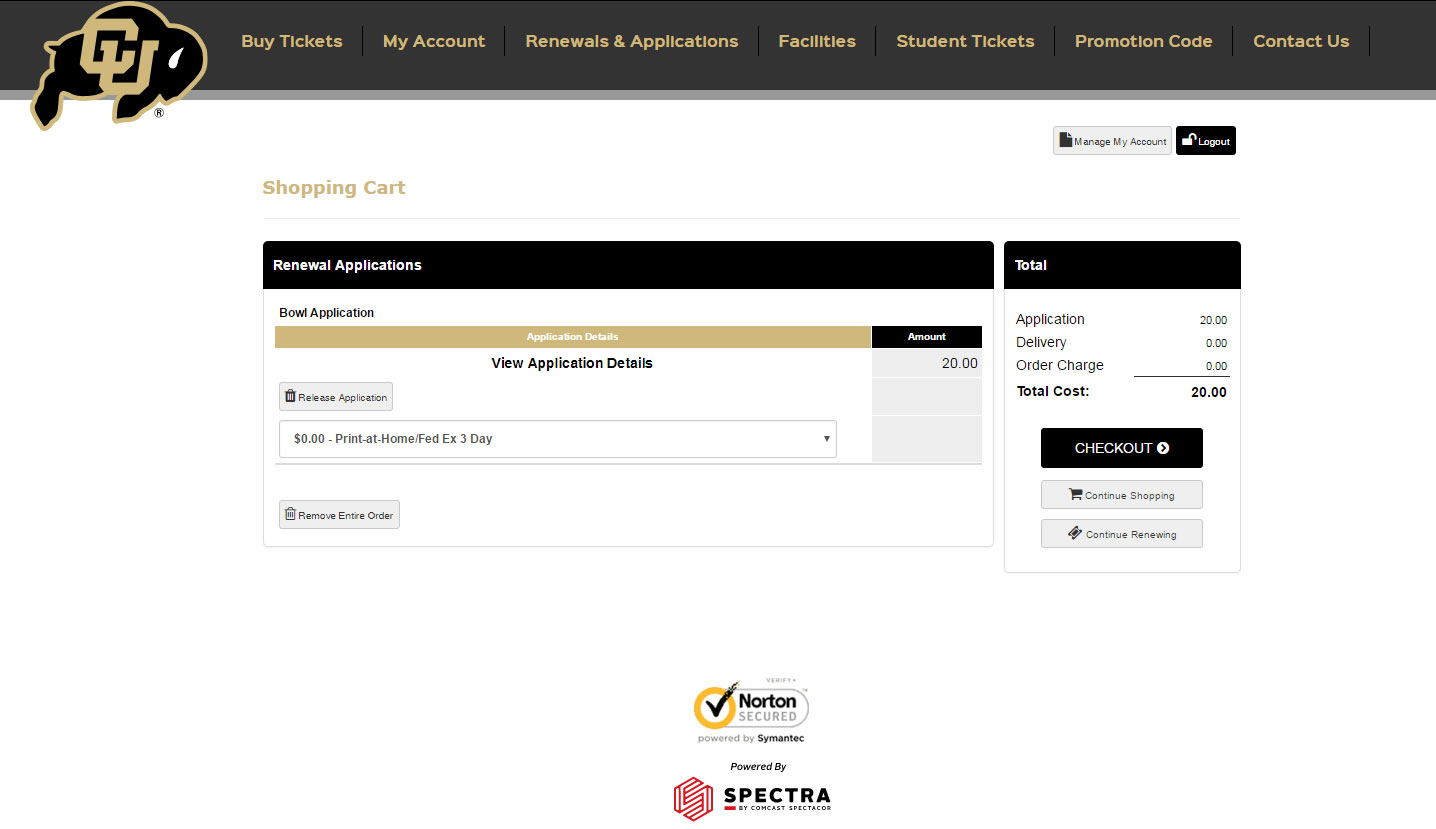Open Renewals & Applications menu item
Image resolution: width=1436 pixels, height=829 pixels.
pyautogui.click(x=632, y=41)
